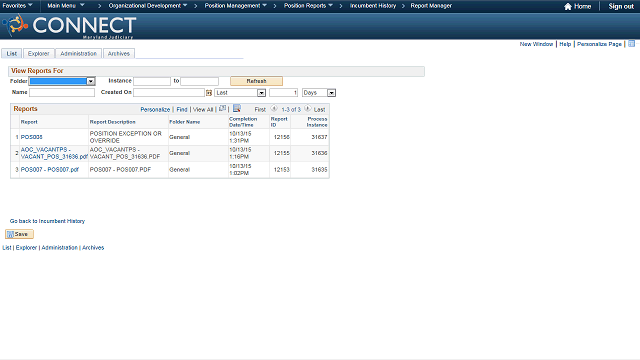
Task: Click Personalize link in Reports header
Action: (155, 109)
